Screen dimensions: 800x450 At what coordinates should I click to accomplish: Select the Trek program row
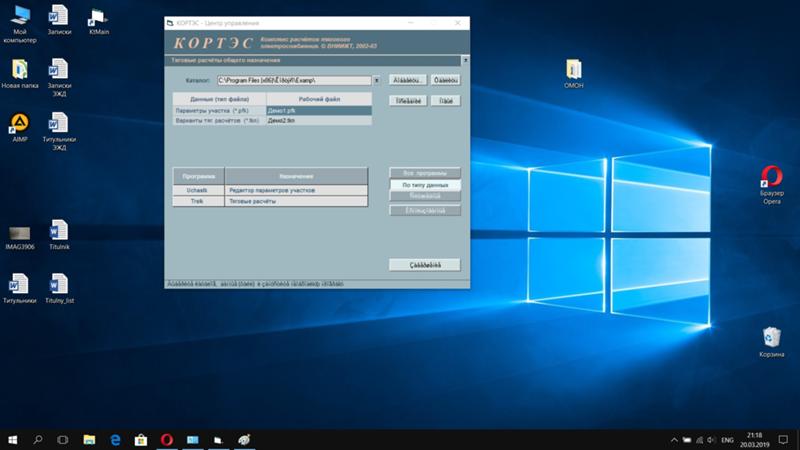click(x=198, y=201)
